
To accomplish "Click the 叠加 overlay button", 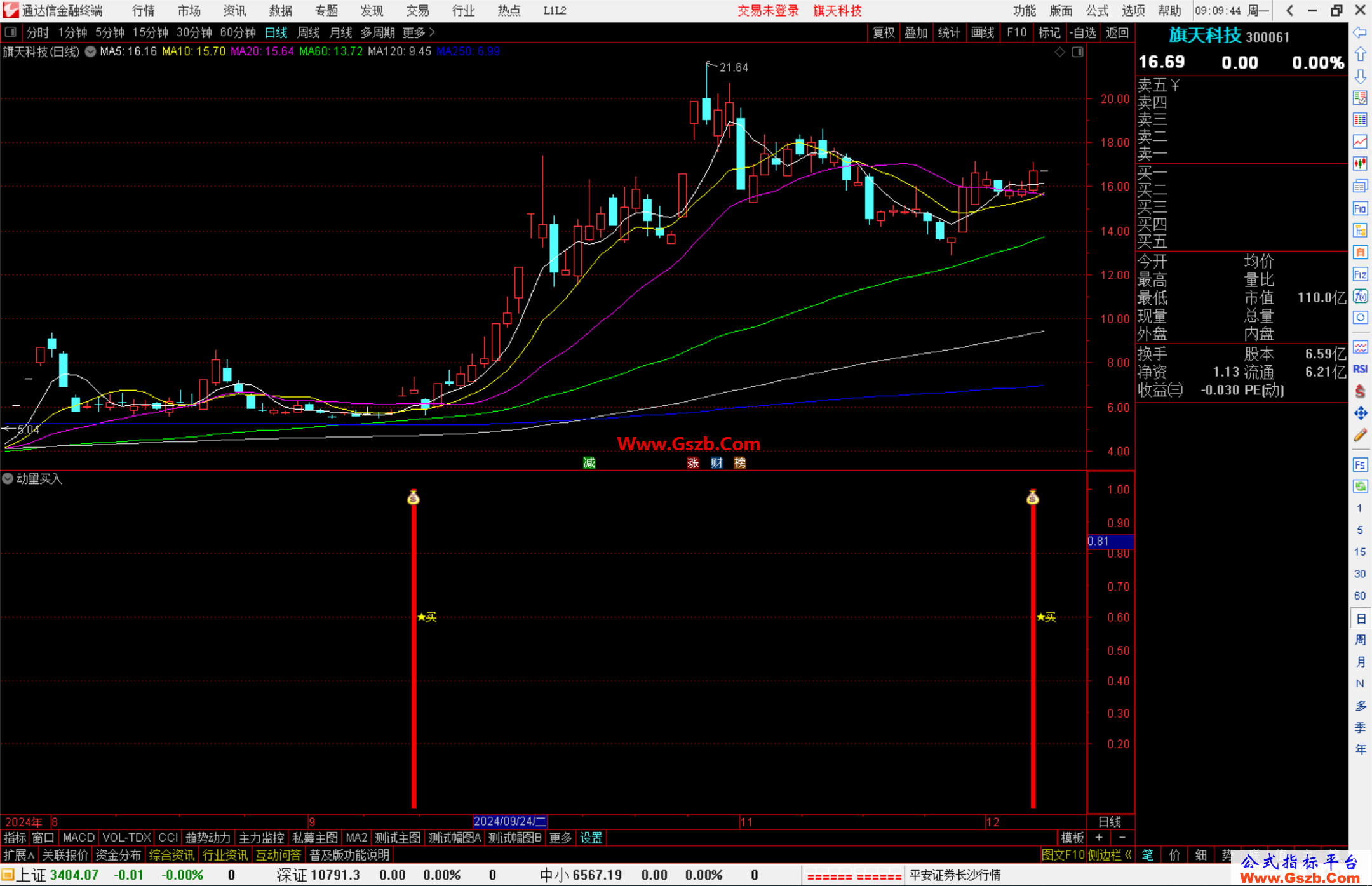I will click(x=916, y=32).
